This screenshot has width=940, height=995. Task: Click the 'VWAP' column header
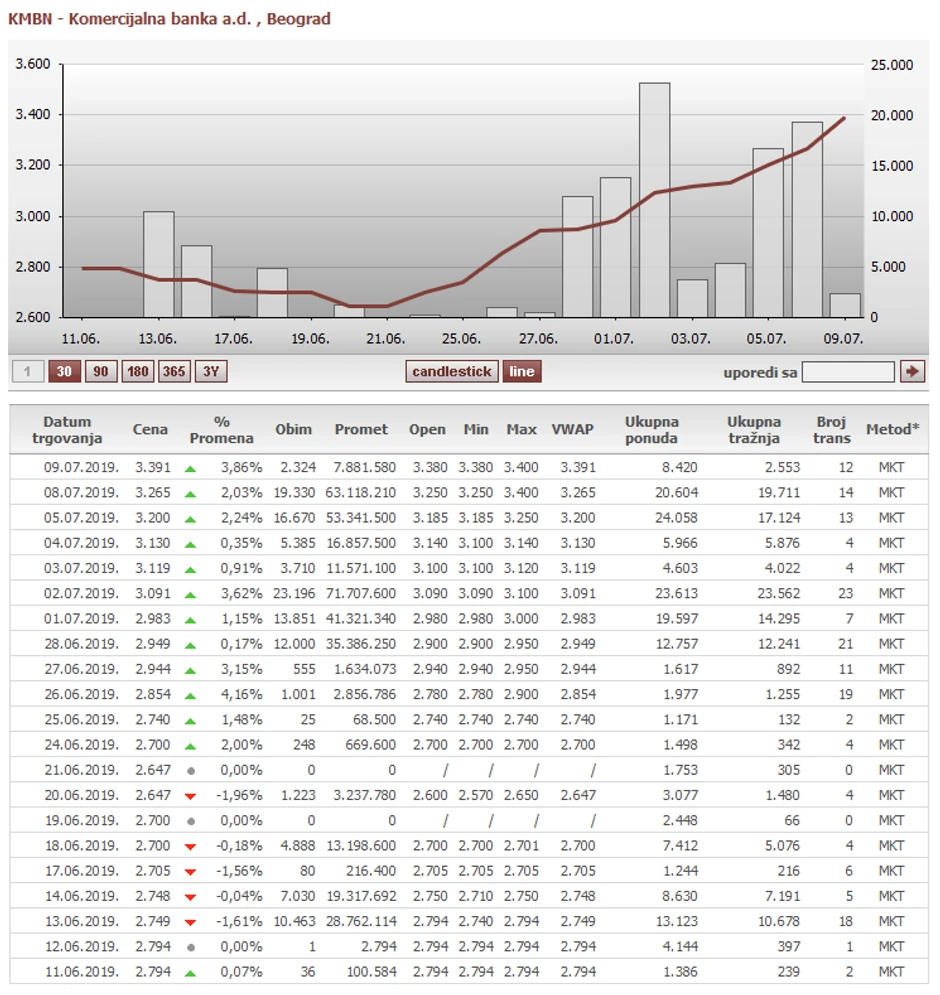(573, 430)
